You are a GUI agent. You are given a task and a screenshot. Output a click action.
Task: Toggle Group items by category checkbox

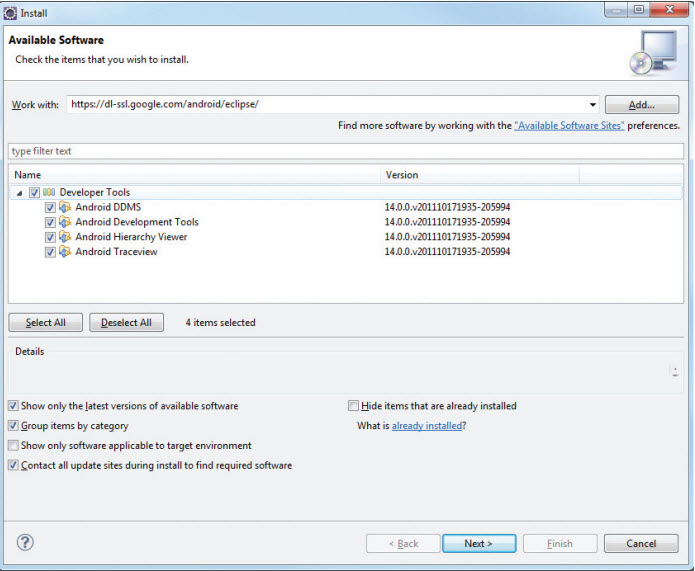pyautogui.click(x=13, y=426)
